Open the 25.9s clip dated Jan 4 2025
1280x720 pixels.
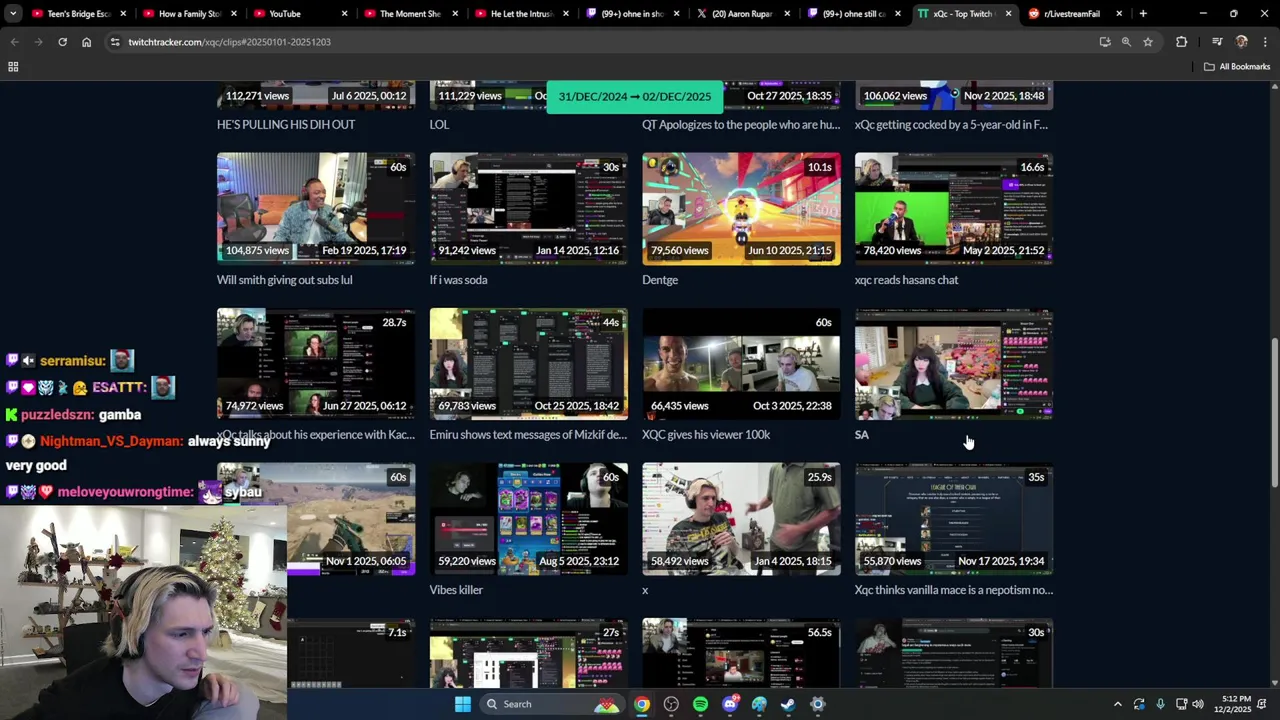(741, 519)
